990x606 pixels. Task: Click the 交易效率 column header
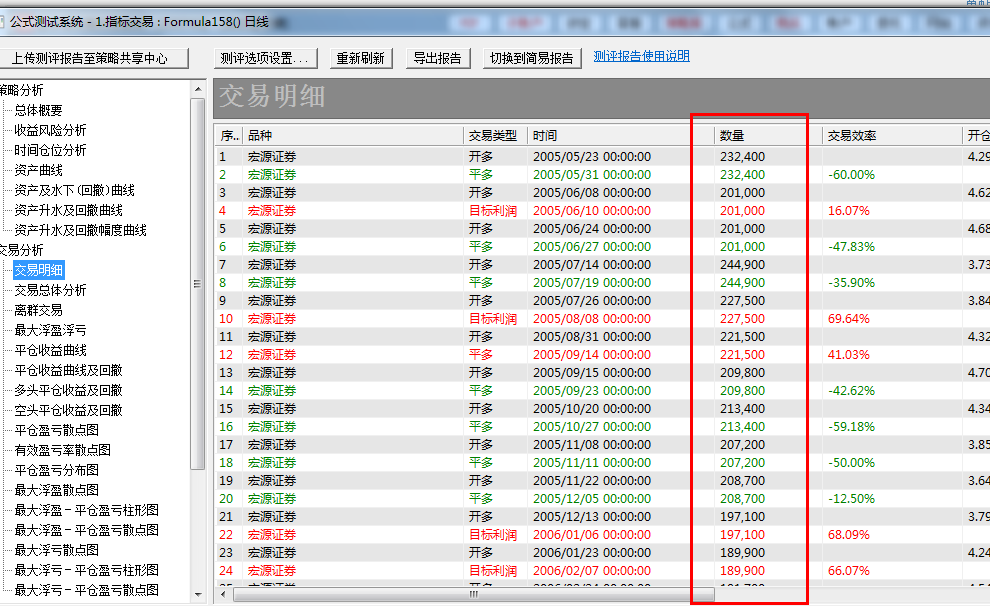pos(852,135)
